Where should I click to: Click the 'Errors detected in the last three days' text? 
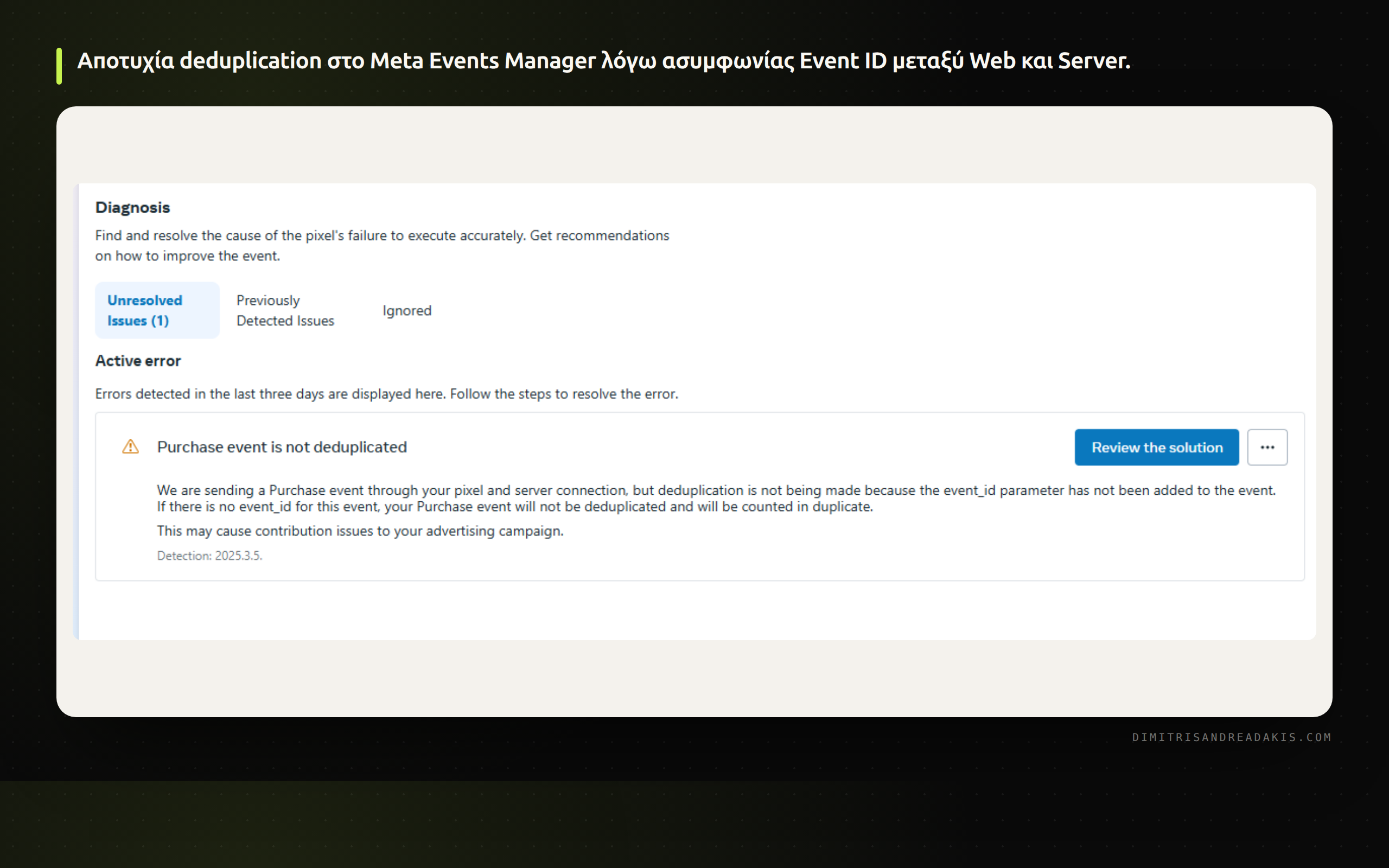387,394
